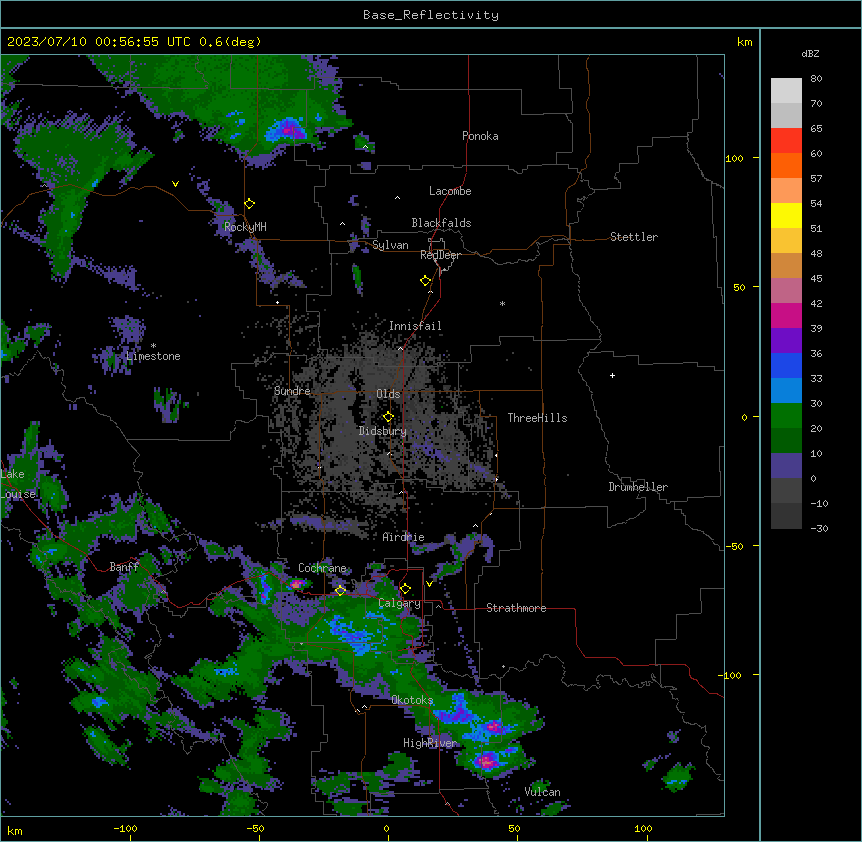Pick the gold 48-51 dBZ legend swatch
The height and width of the screenshot is (842, 862).
click(786, 241)
